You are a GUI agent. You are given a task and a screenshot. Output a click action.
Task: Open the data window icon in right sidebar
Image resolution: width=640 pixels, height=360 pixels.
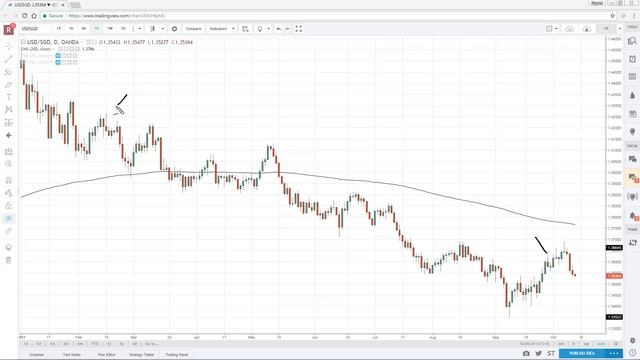coord(632,77)
